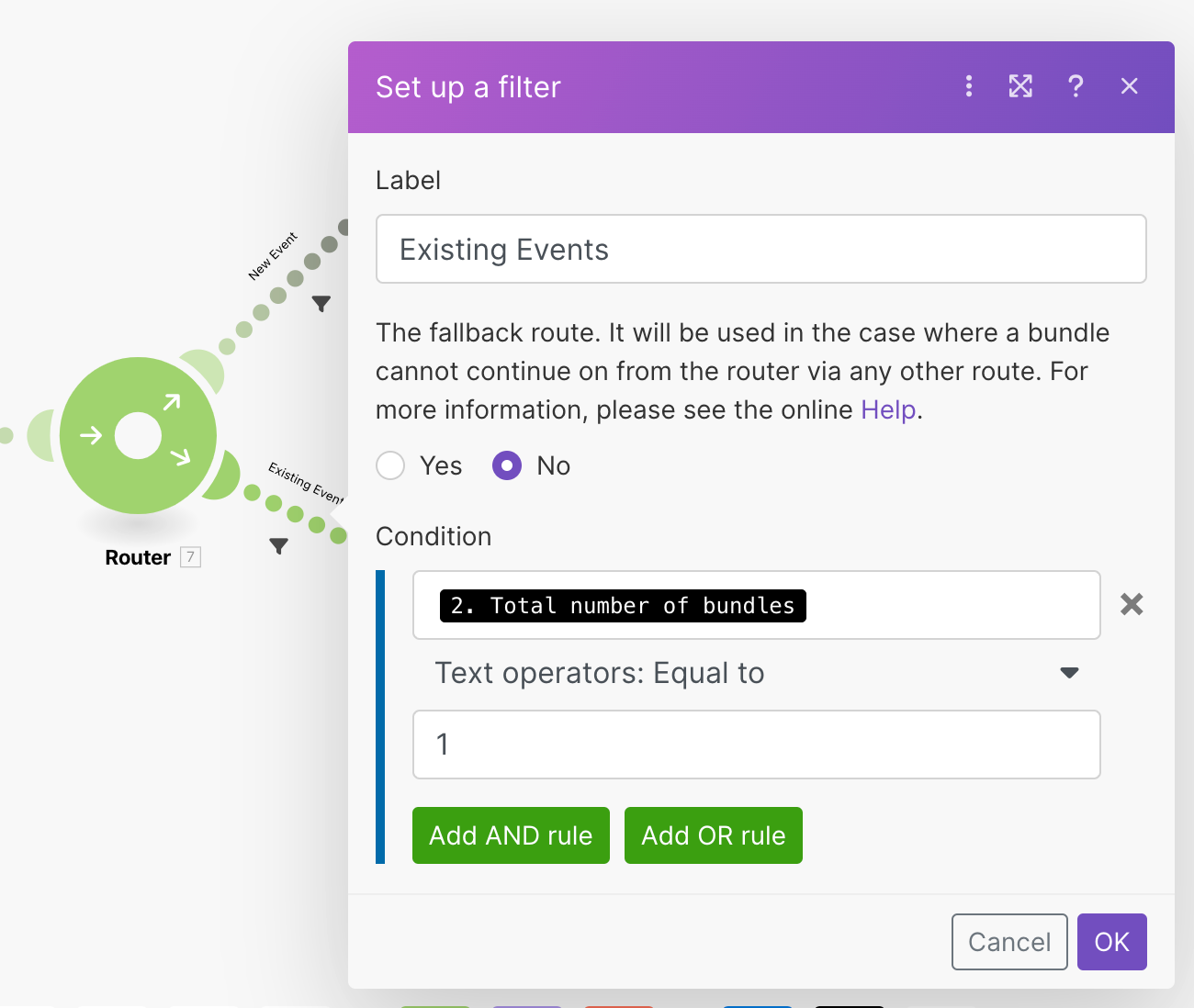
Task: Click the Add OR rule button
Action: [x=714, y=835]
